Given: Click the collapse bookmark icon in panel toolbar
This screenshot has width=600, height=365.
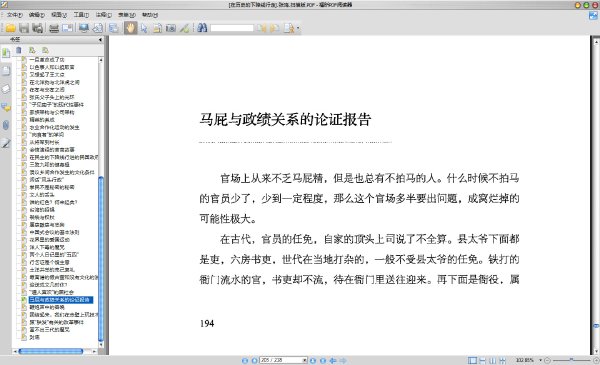Looking at the screenshot, I should tap(46, 50).
